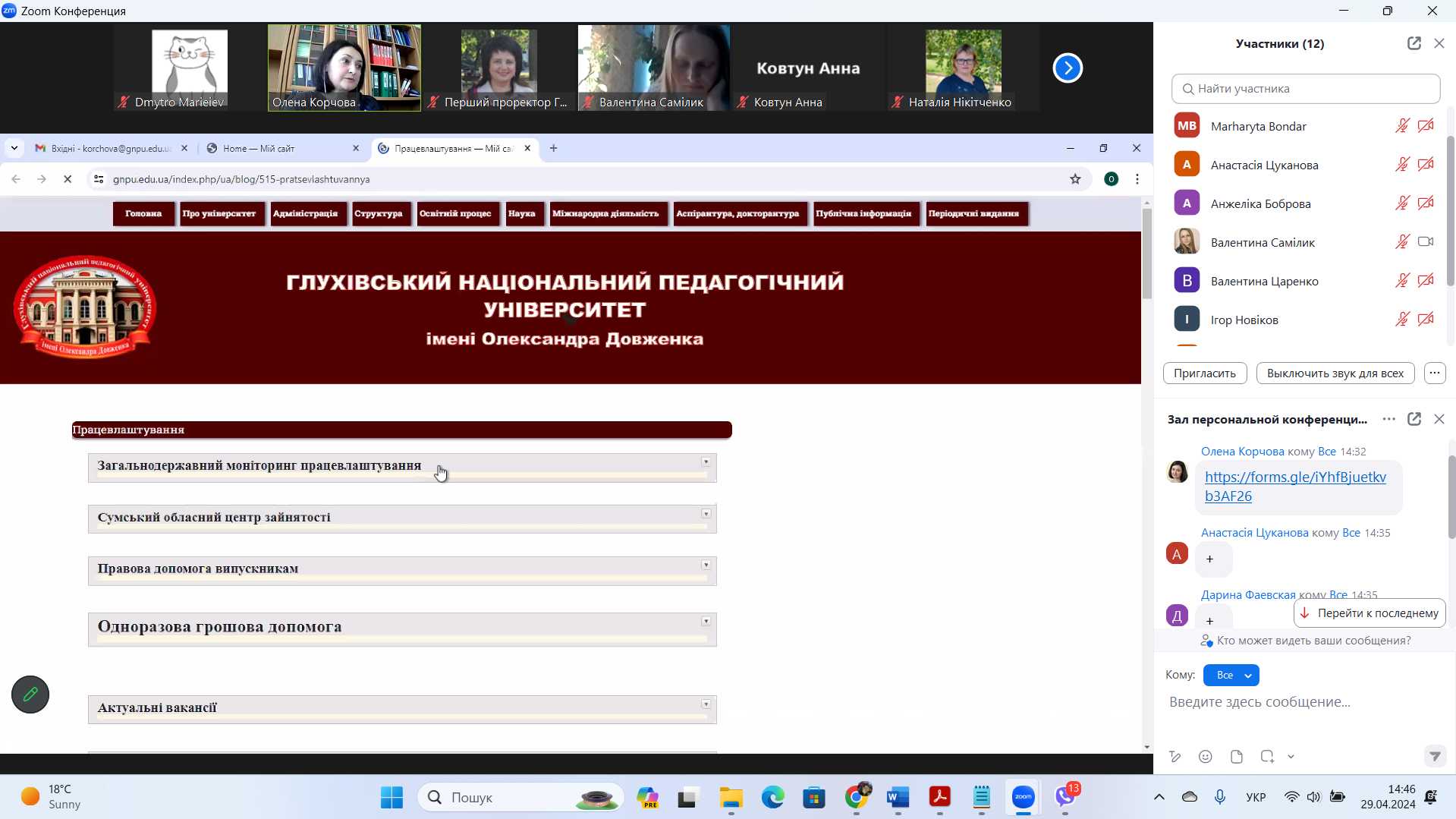Toggle mute for Ігор Новіков

(1402, 320)
